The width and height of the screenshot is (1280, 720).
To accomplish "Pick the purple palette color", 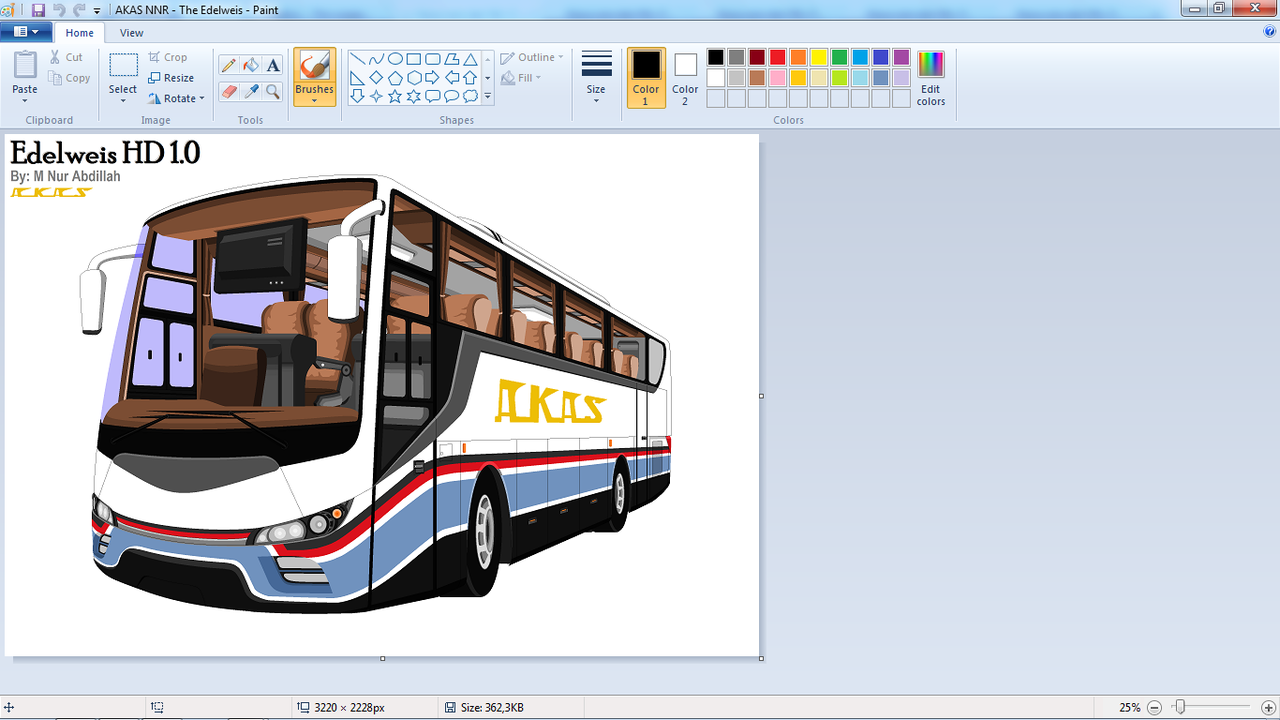I will click(901, 57).
